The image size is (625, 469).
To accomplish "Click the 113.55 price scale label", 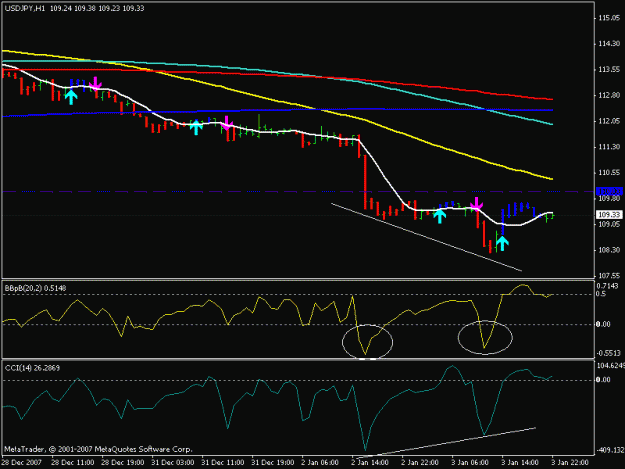I will (x=609, y=70).
